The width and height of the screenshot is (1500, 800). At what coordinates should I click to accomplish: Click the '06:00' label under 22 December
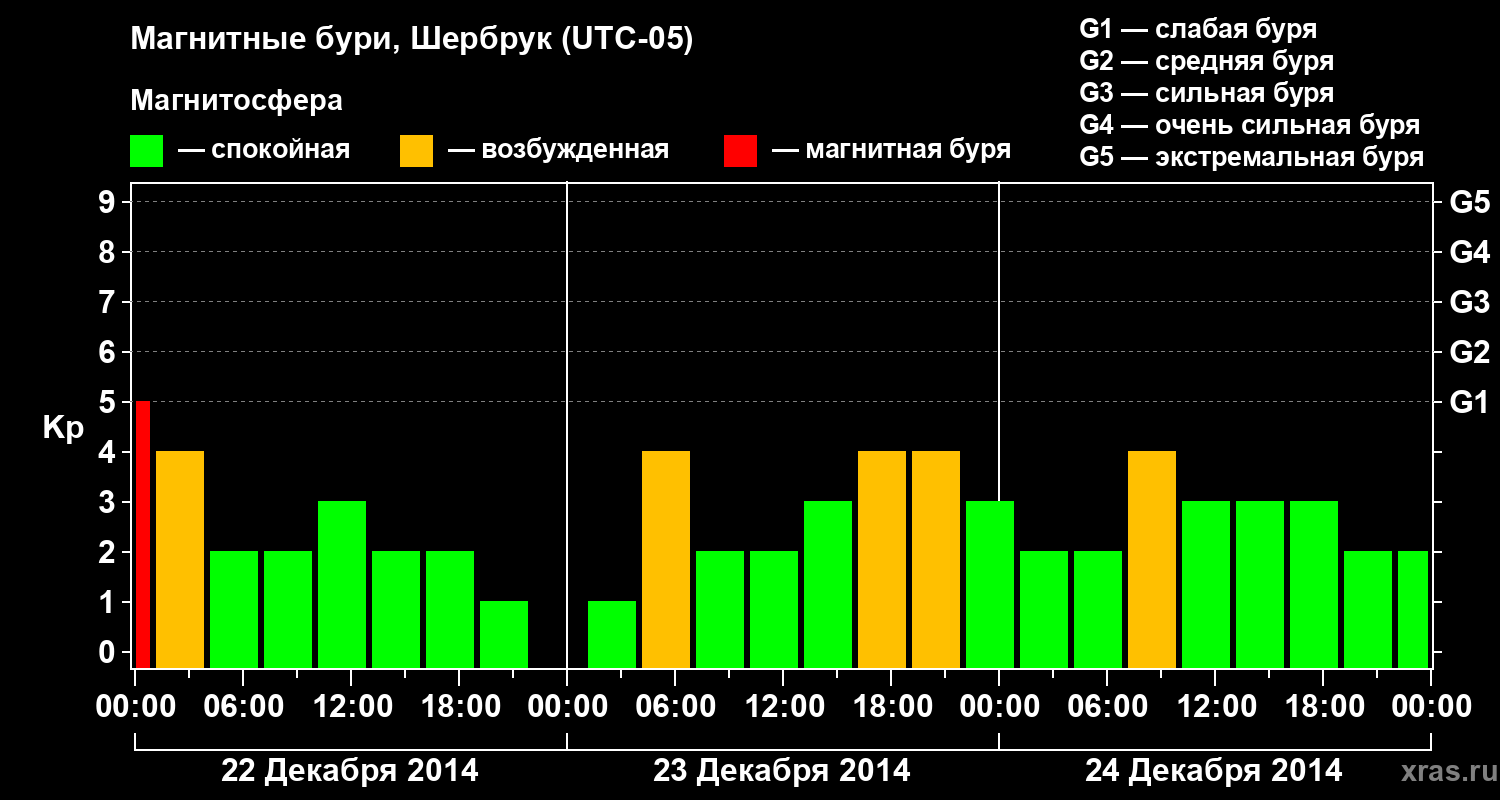pos(243,707)
